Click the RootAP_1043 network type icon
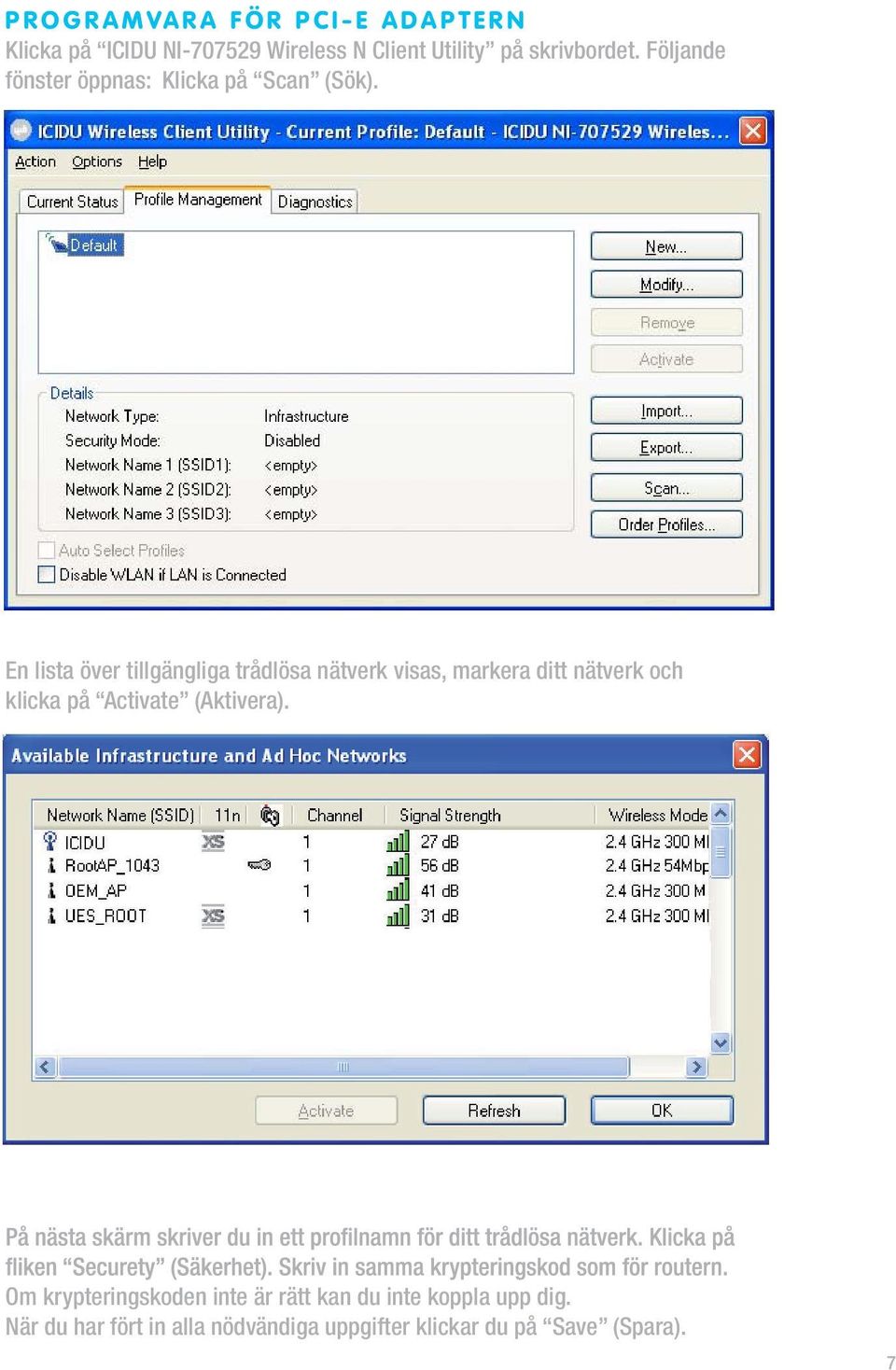Image resolution: width=896 pixels, height=1370 pixels. 51,866
